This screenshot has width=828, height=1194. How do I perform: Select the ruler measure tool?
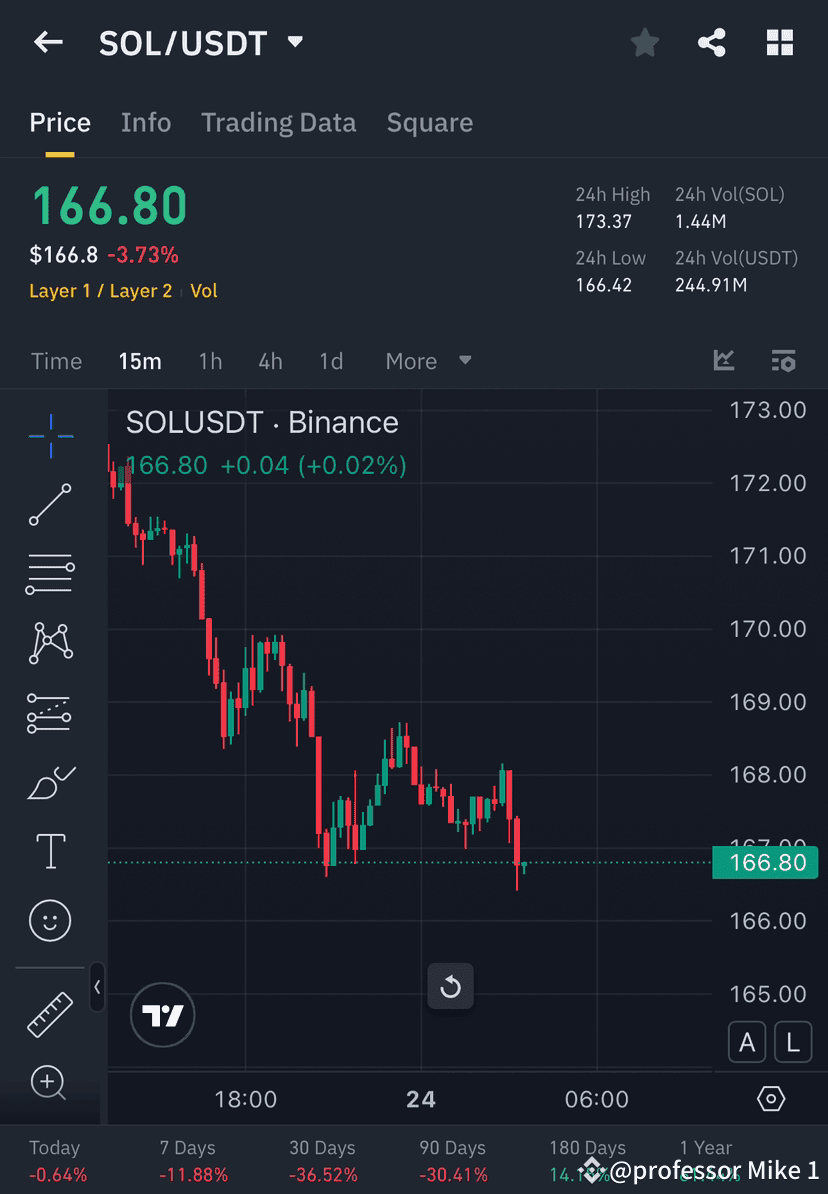(50, 1013)
